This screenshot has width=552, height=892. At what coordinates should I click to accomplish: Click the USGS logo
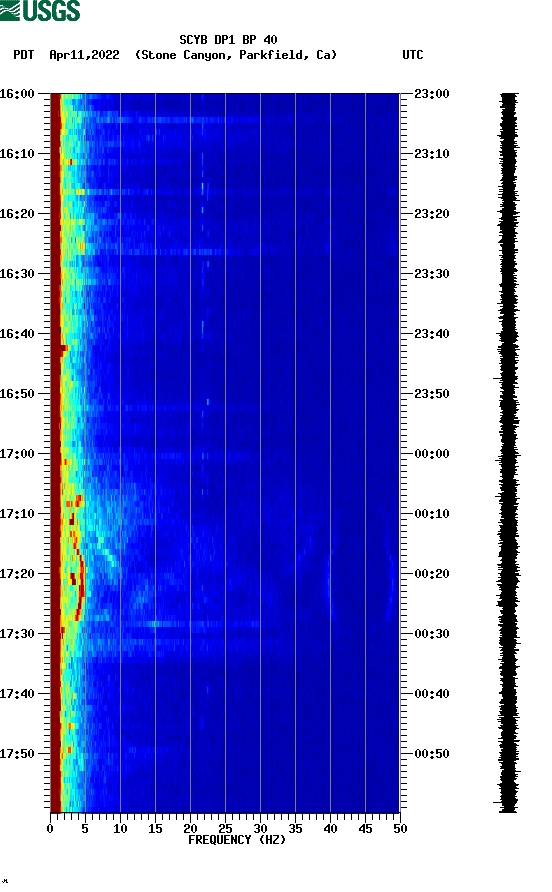pyautogui.click(x=40, y=10)
